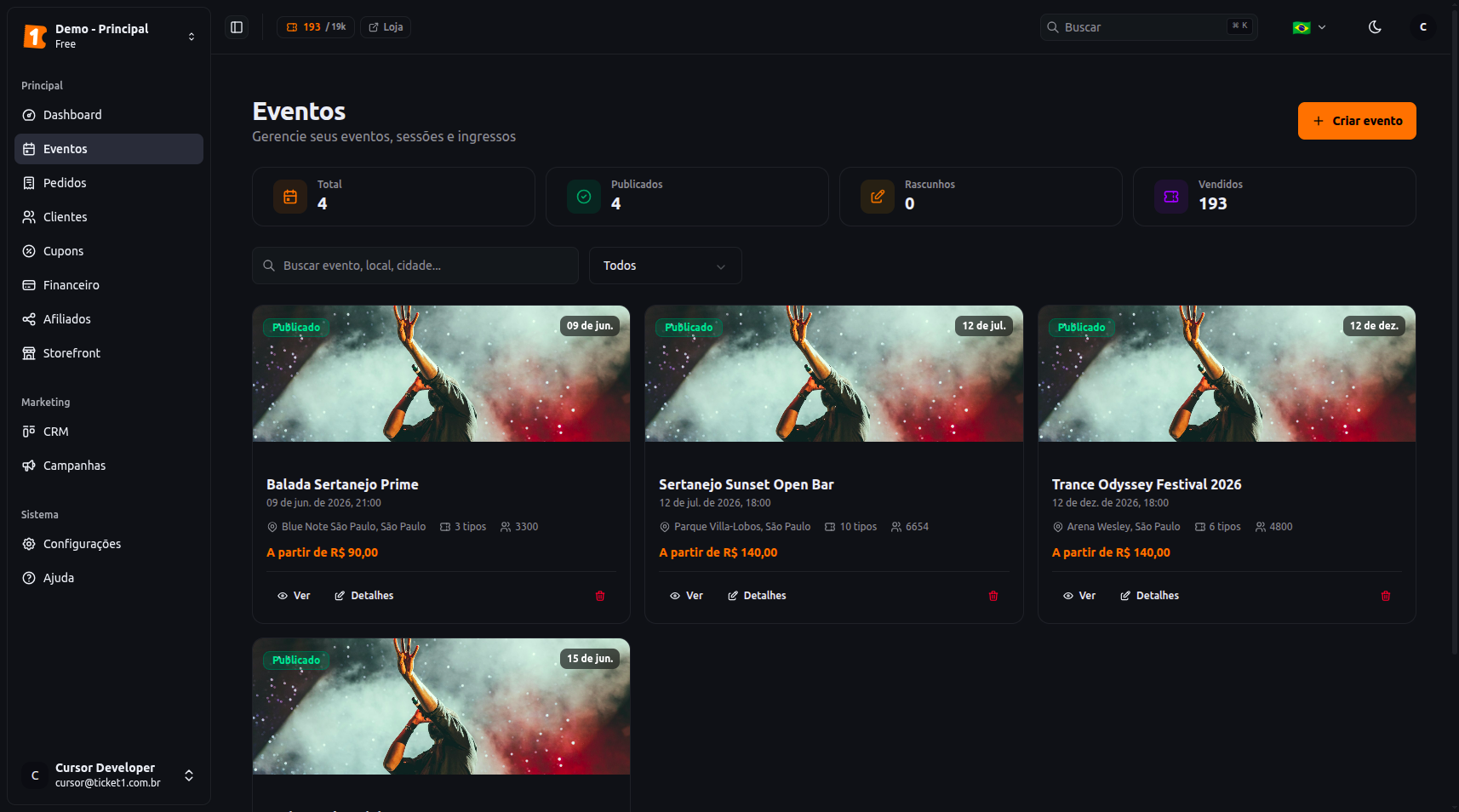Viewport: 1459px width, 812px height.
Task: Delete Trance Odyssey Festival 2026 event
Action: coord(1386,596)
